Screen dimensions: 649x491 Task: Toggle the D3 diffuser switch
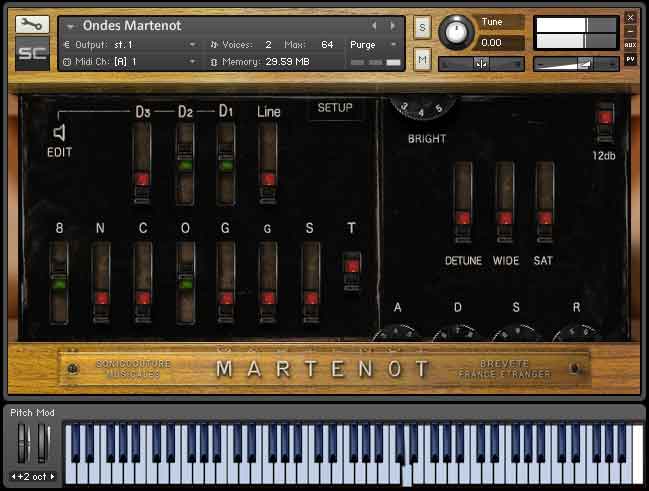click(142, 163)
